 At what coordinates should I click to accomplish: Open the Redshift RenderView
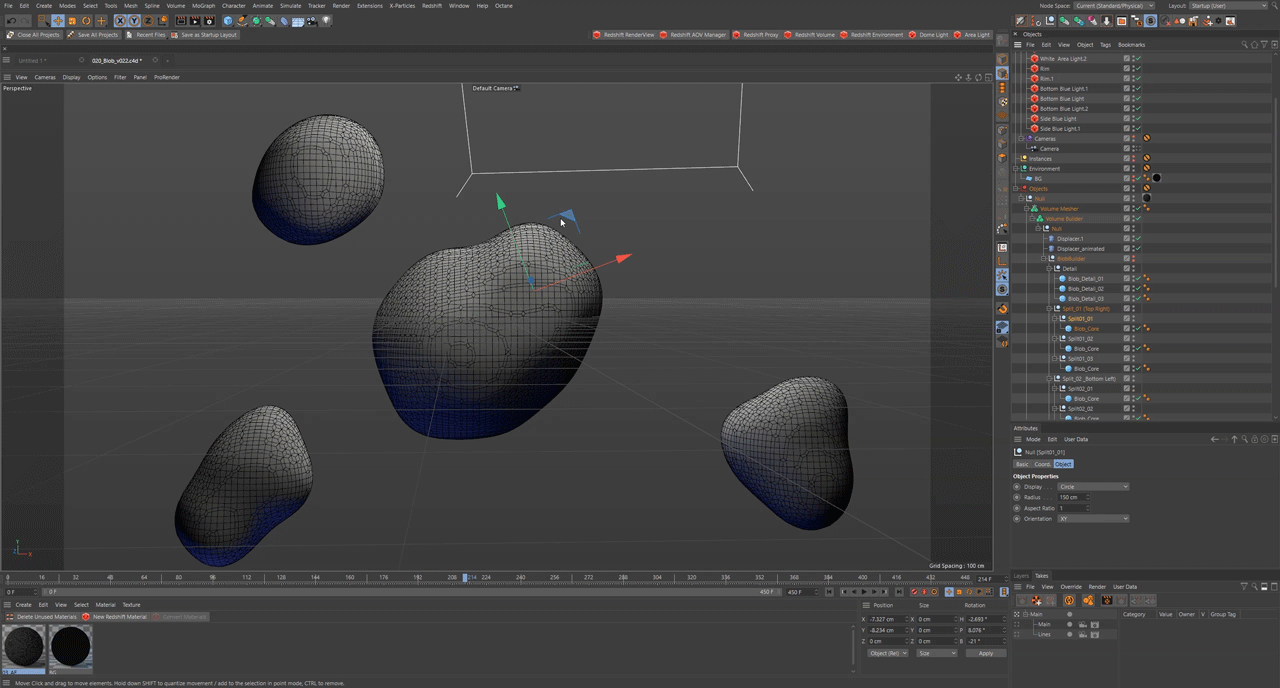click(624, 35)
